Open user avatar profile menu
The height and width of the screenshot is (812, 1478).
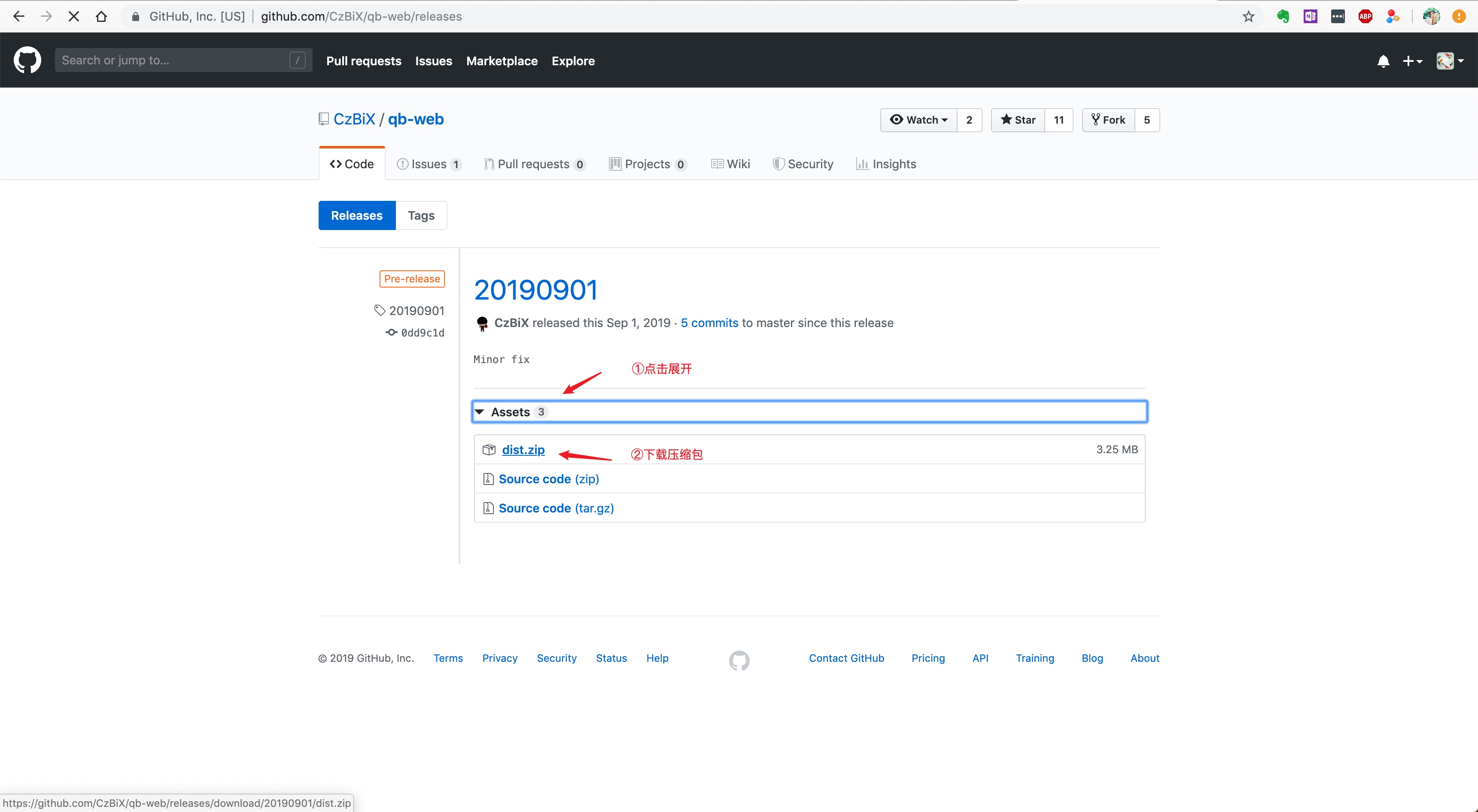(x=1449, y=61)
